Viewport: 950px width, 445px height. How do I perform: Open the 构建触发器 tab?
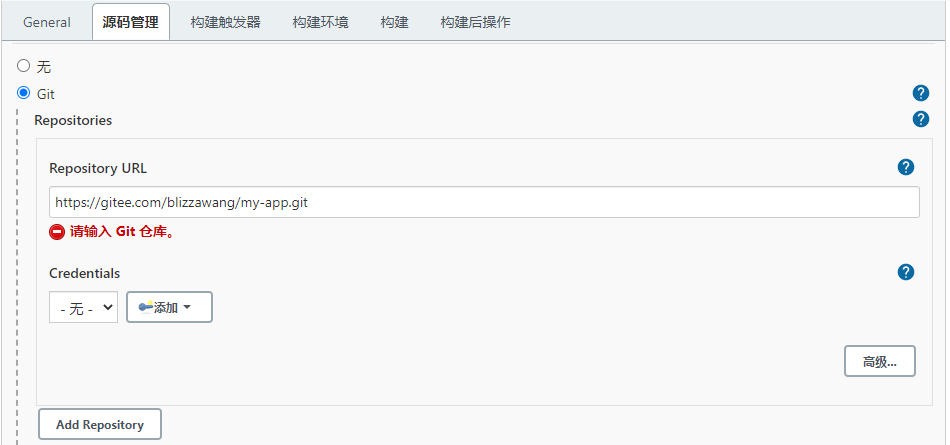(225, 22)
